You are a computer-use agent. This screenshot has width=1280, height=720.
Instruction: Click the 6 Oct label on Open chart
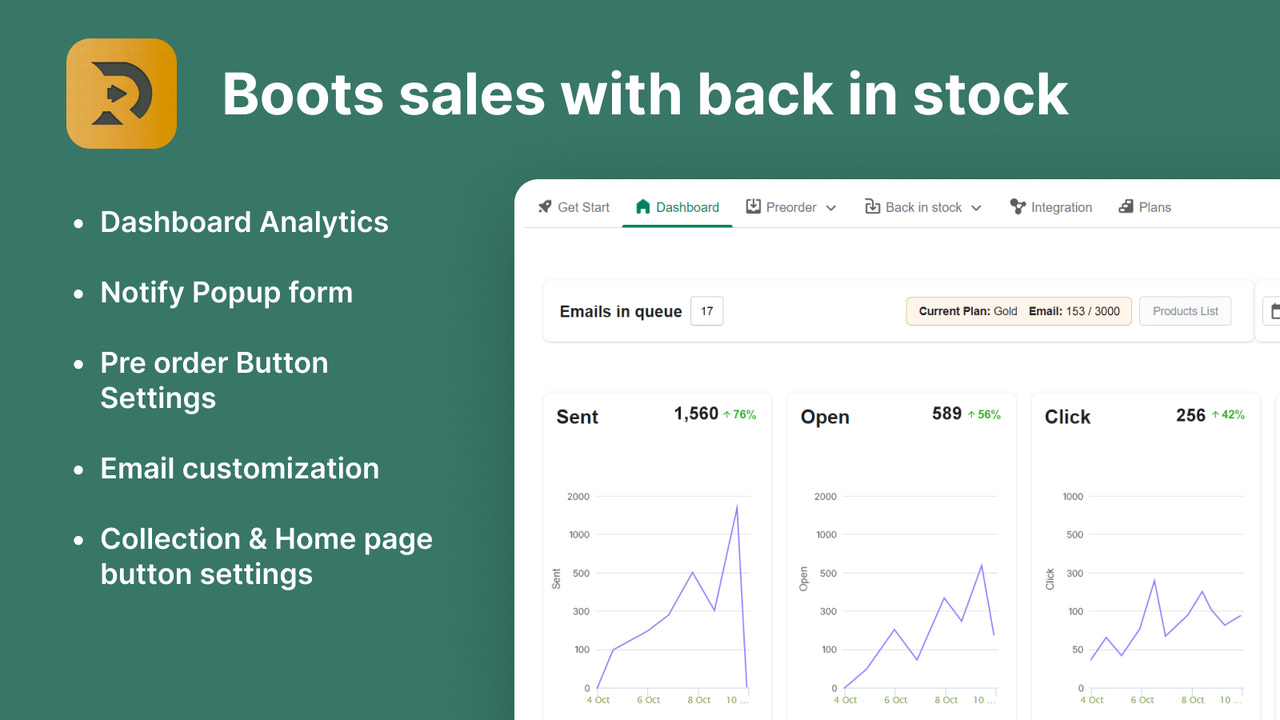(x=895, y=700)
